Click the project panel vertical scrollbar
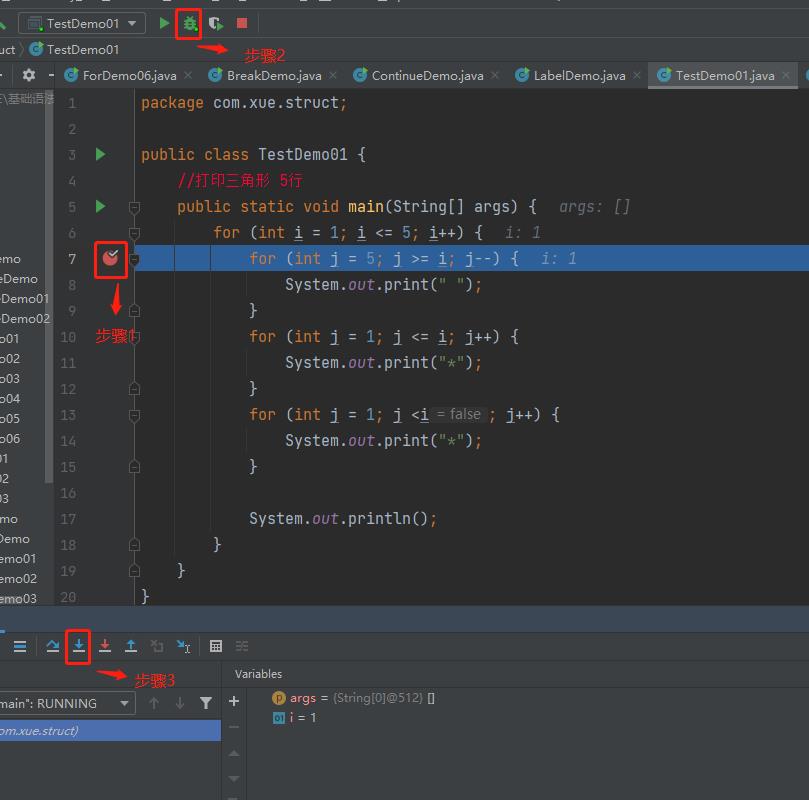This screenshot has height=800, width=809. [49, 289]
